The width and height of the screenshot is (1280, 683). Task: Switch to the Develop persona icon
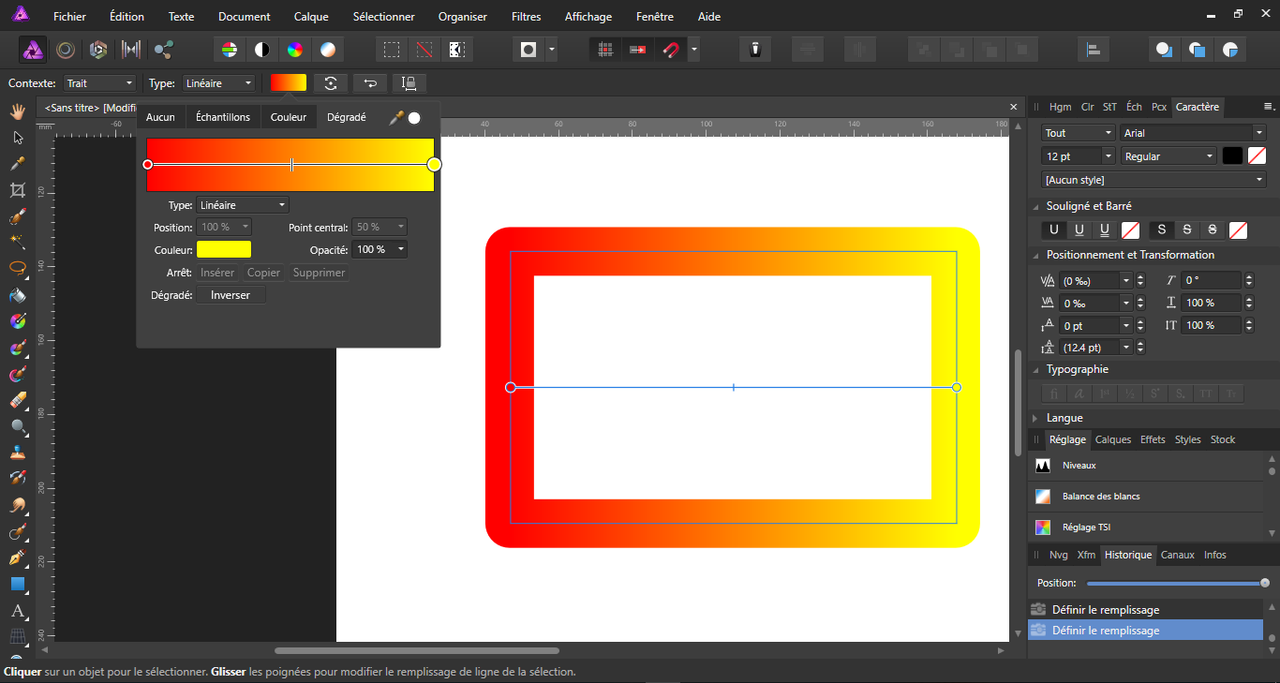(98, 49)
